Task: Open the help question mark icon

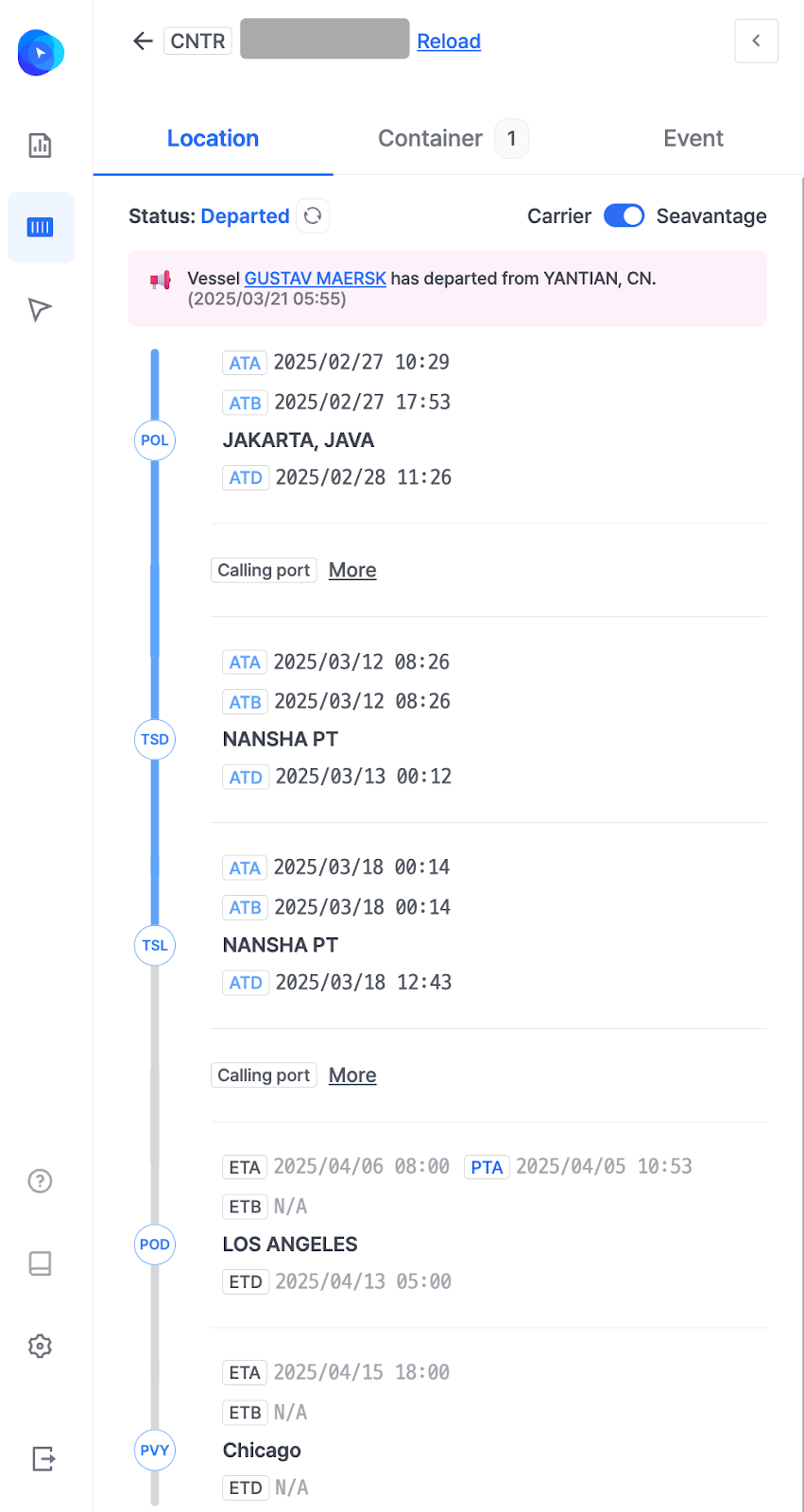Action: tap(40, 1180)
